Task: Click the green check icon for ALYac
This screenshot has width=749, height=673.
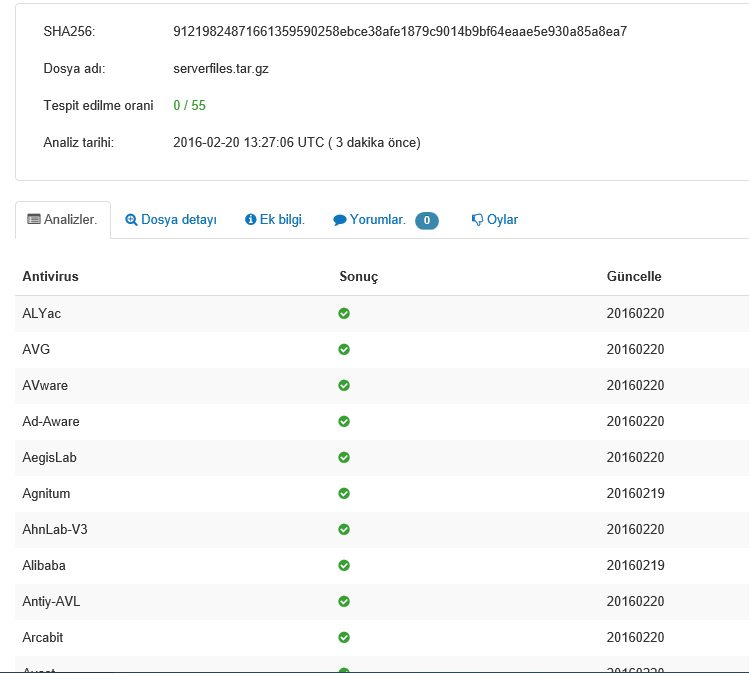Action: pos(344,313)
